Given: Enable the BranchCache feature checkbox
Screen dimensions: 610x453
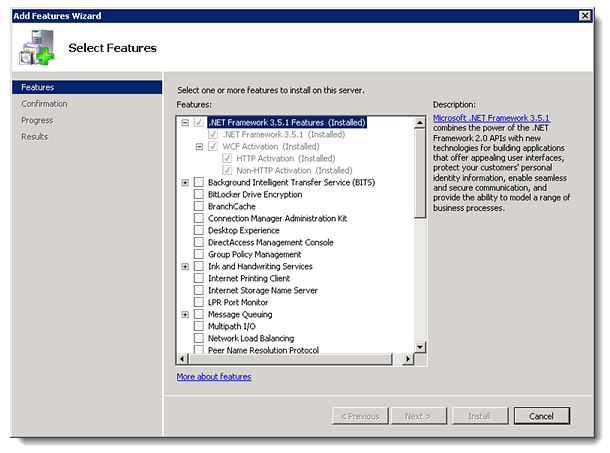Looking at the screenshot, I should 199,206.
